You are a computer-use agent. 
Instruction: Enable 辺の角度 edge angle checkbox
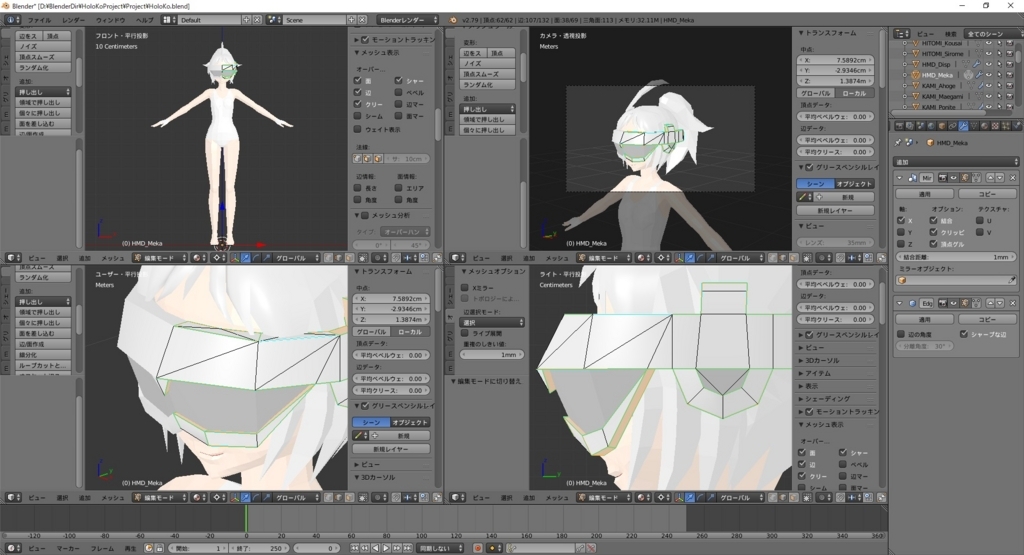coord(901,334)
